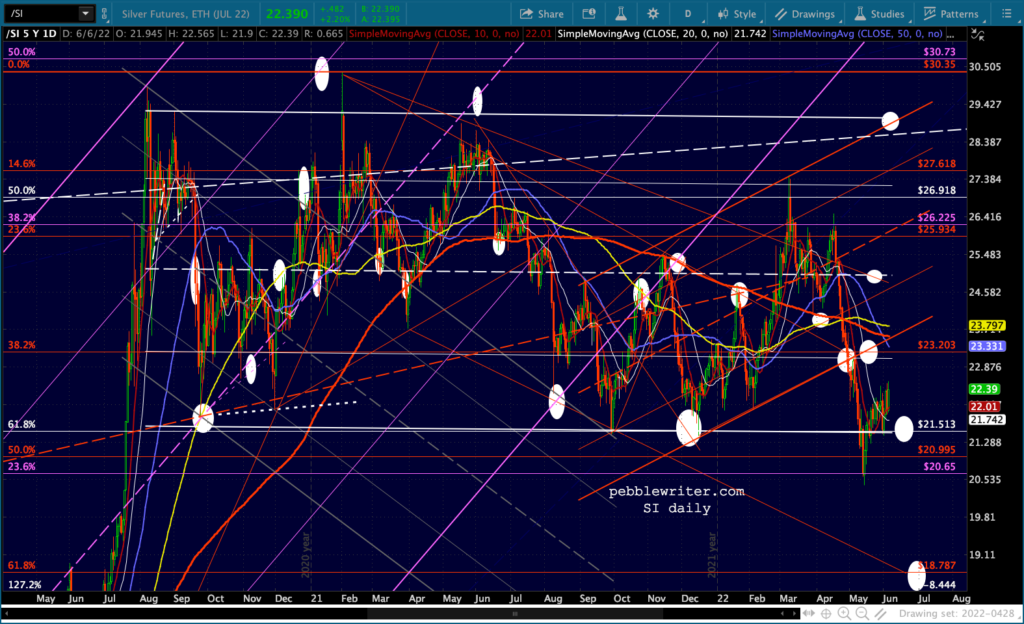This screenshot has height=624, width=1024.
Task: Click the $30.35 fib price label
Action: [x=939, y=64]
